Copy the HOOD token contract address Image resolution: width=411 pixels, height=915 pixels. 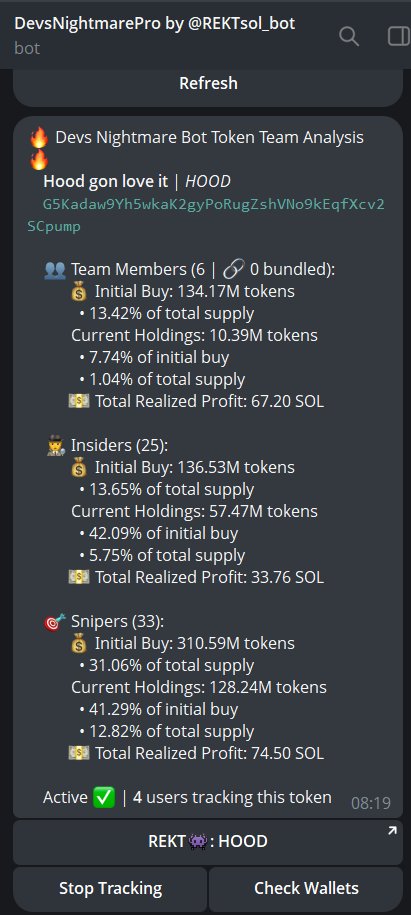(x=206, y=216)
